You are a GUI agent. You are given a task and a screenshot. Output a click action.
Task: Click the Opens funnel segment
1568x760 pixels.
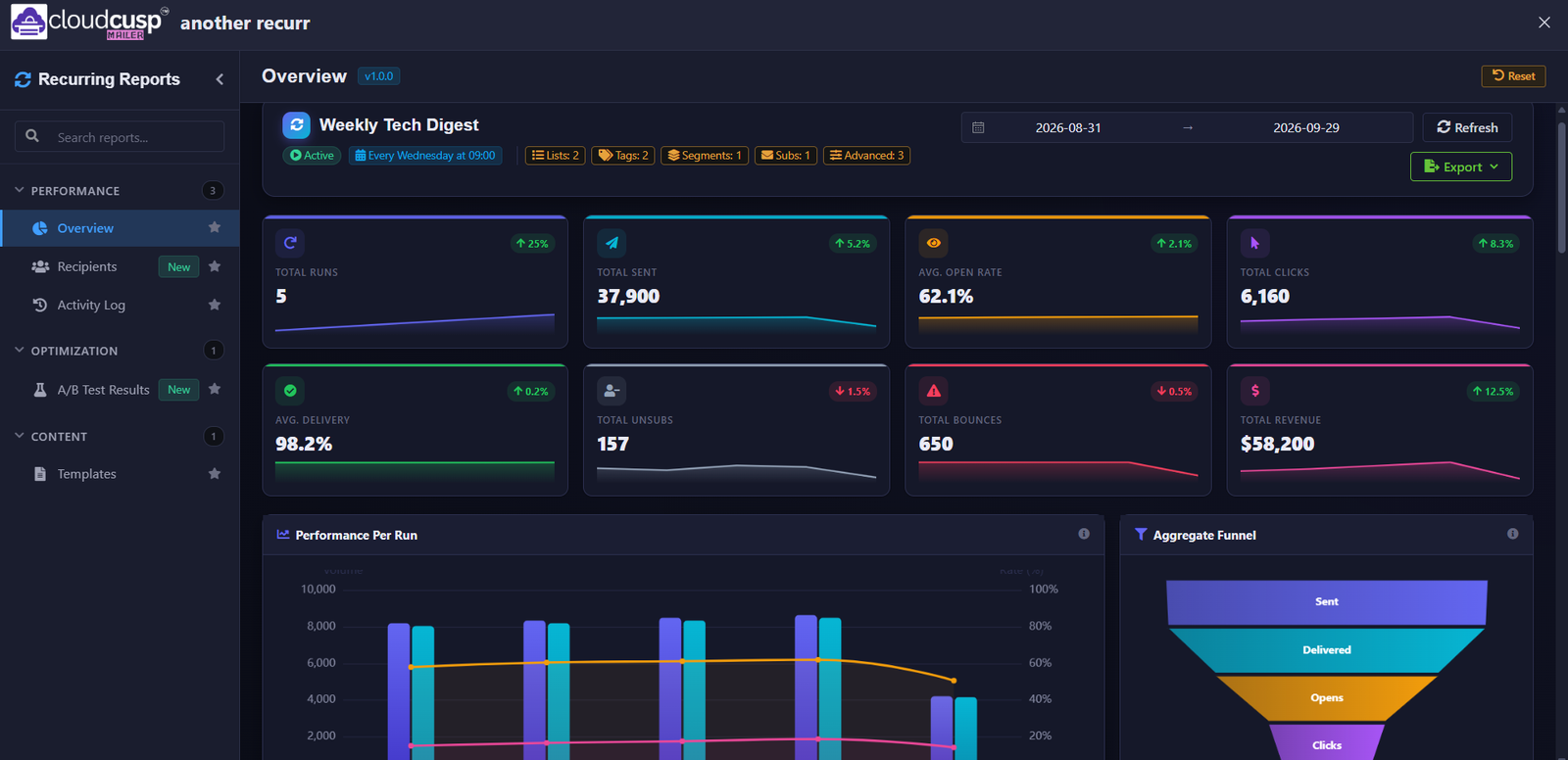point(1327,698)
